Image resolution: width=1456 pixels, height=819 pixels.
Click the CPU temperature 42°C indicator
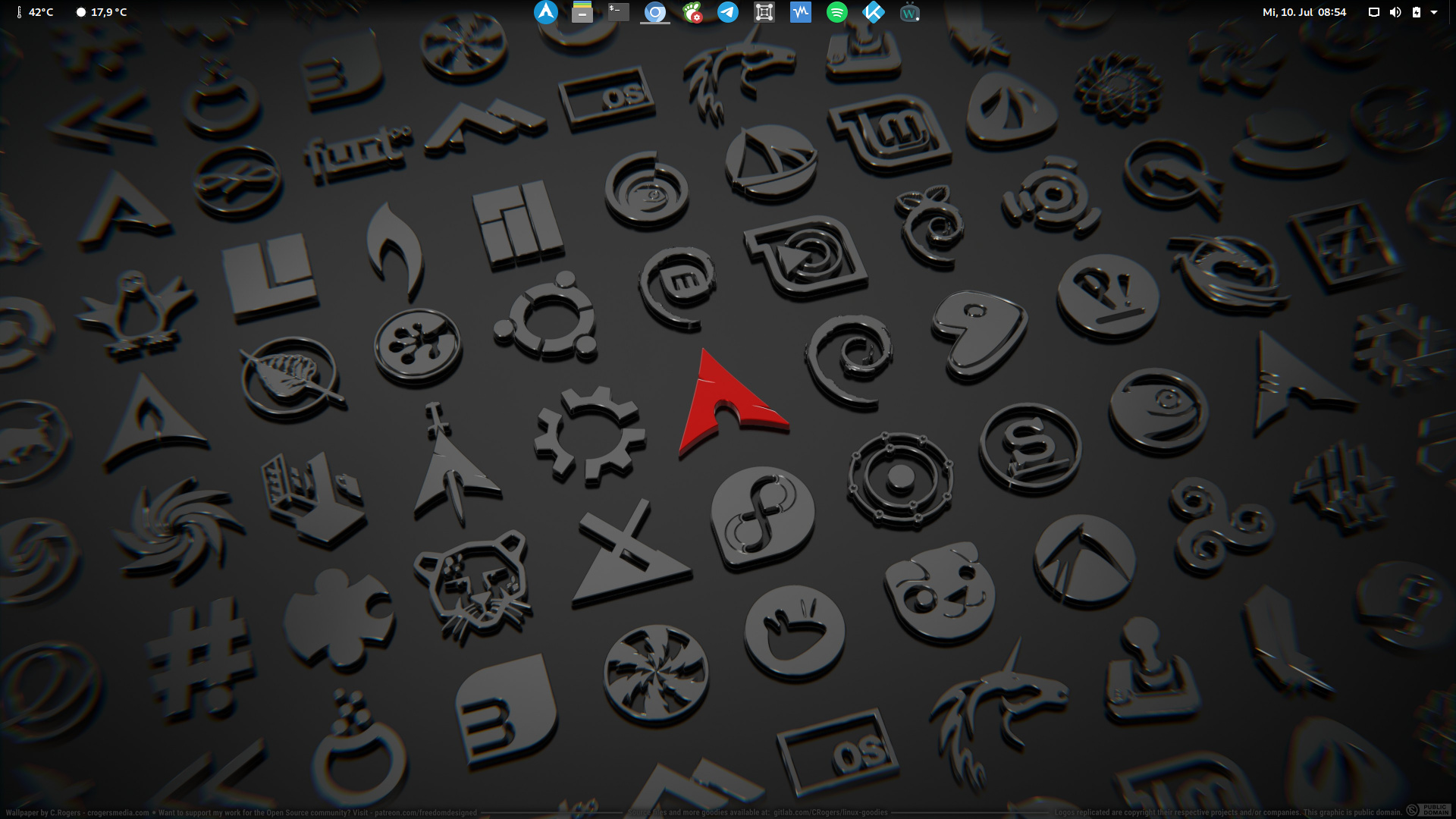pyautogui.click(x=34, y=12)
